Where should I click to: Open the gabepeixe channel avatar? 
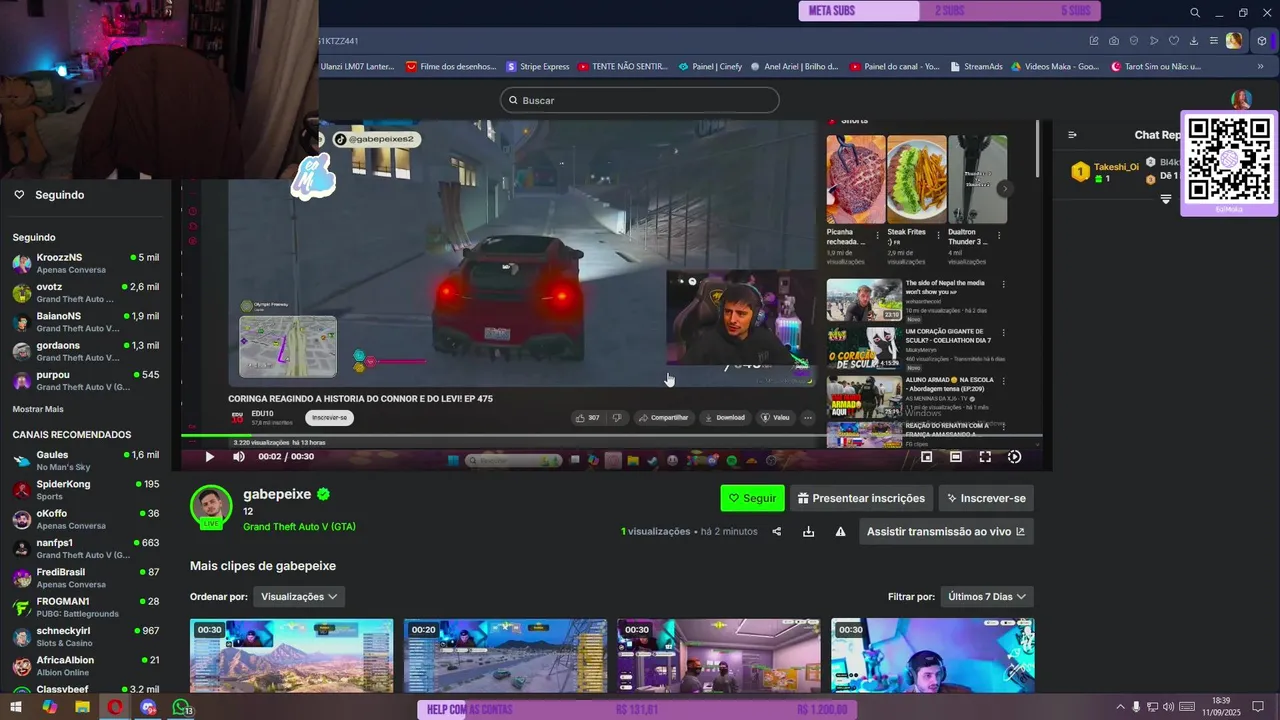(211, 506)
